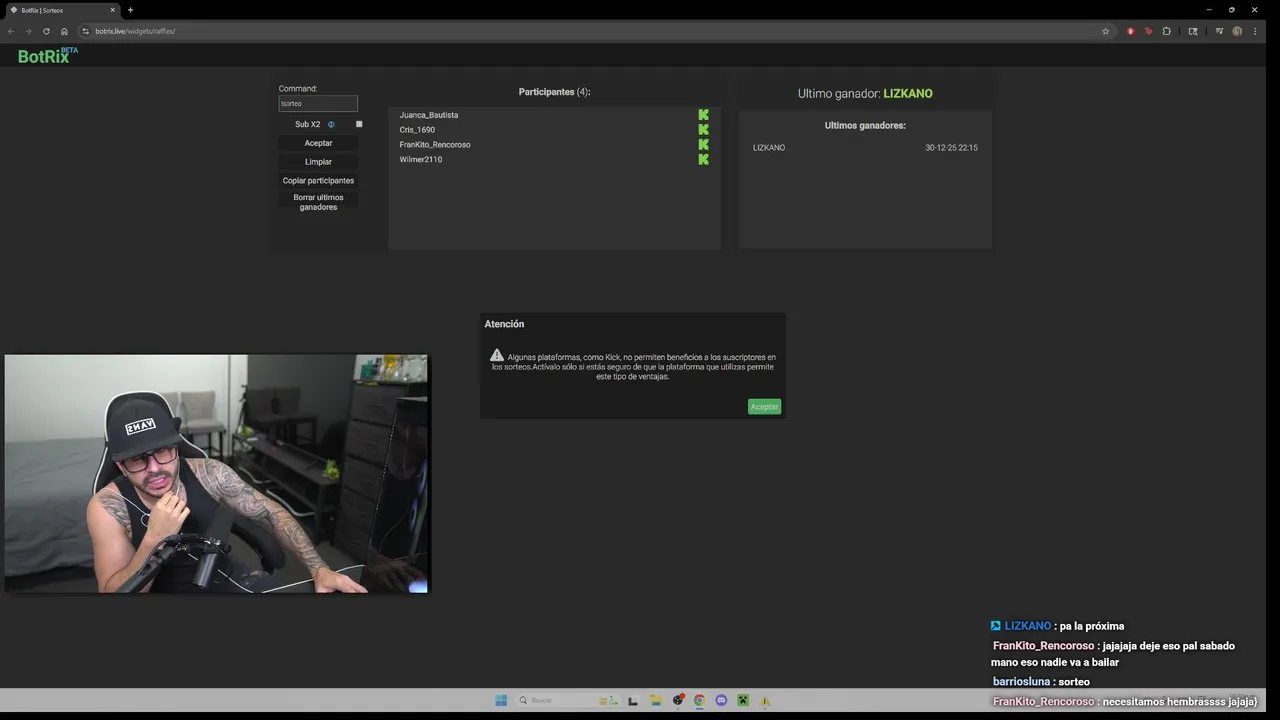Click Kick icon next to Cris_1690
1280x720 pixels.
[x=703, y=130]
